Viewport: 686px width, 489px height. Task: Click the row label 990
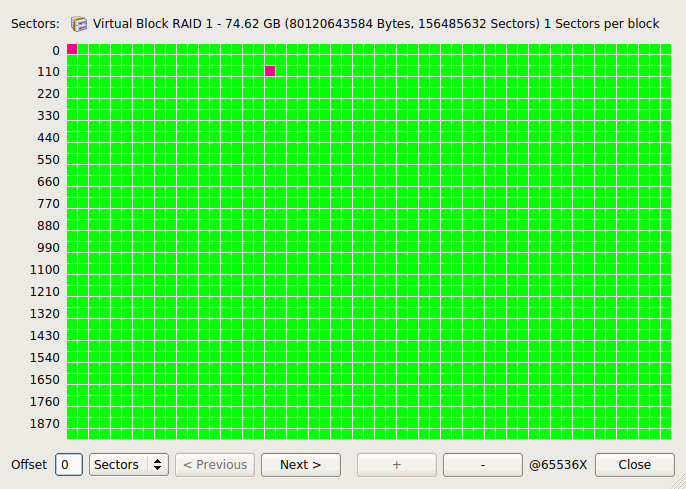(48, 248)
